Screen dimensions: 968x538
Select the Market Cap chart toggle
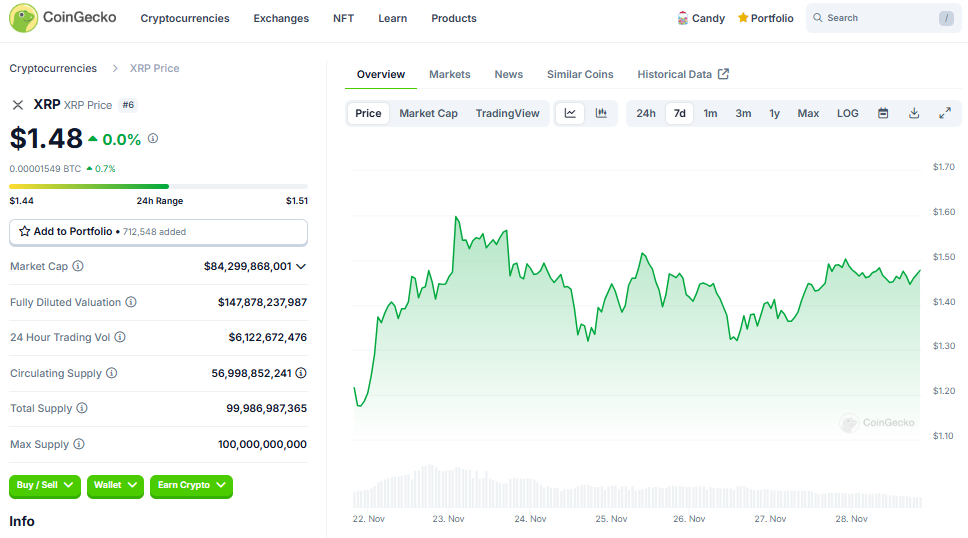428,113
